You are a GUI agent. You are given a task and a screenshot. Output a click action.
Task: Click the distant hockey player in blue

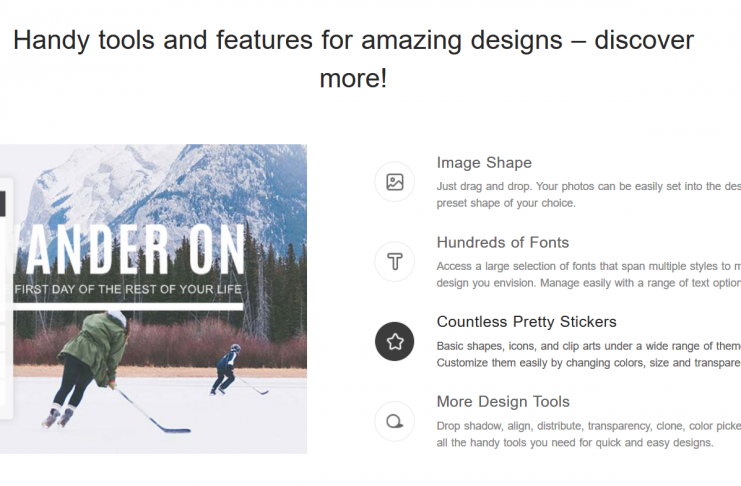tap(228, 367)
